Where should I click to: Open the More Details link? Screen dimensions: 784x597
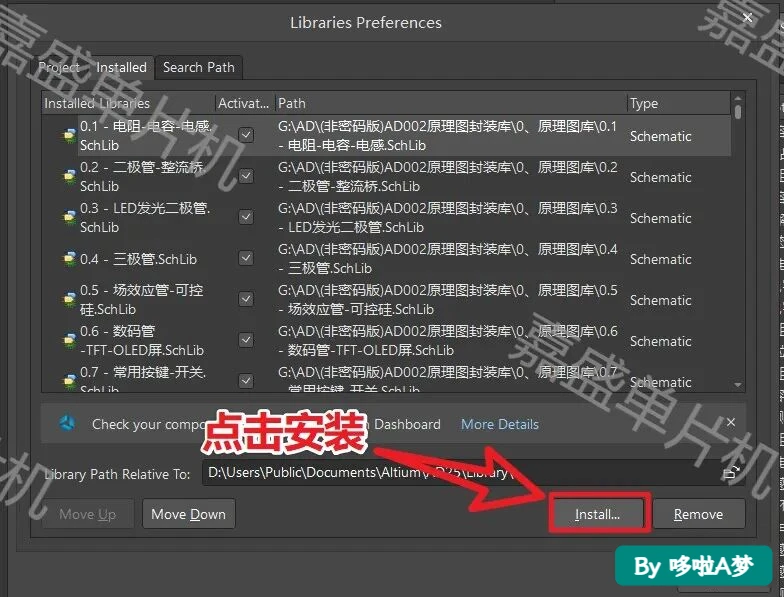500,424
